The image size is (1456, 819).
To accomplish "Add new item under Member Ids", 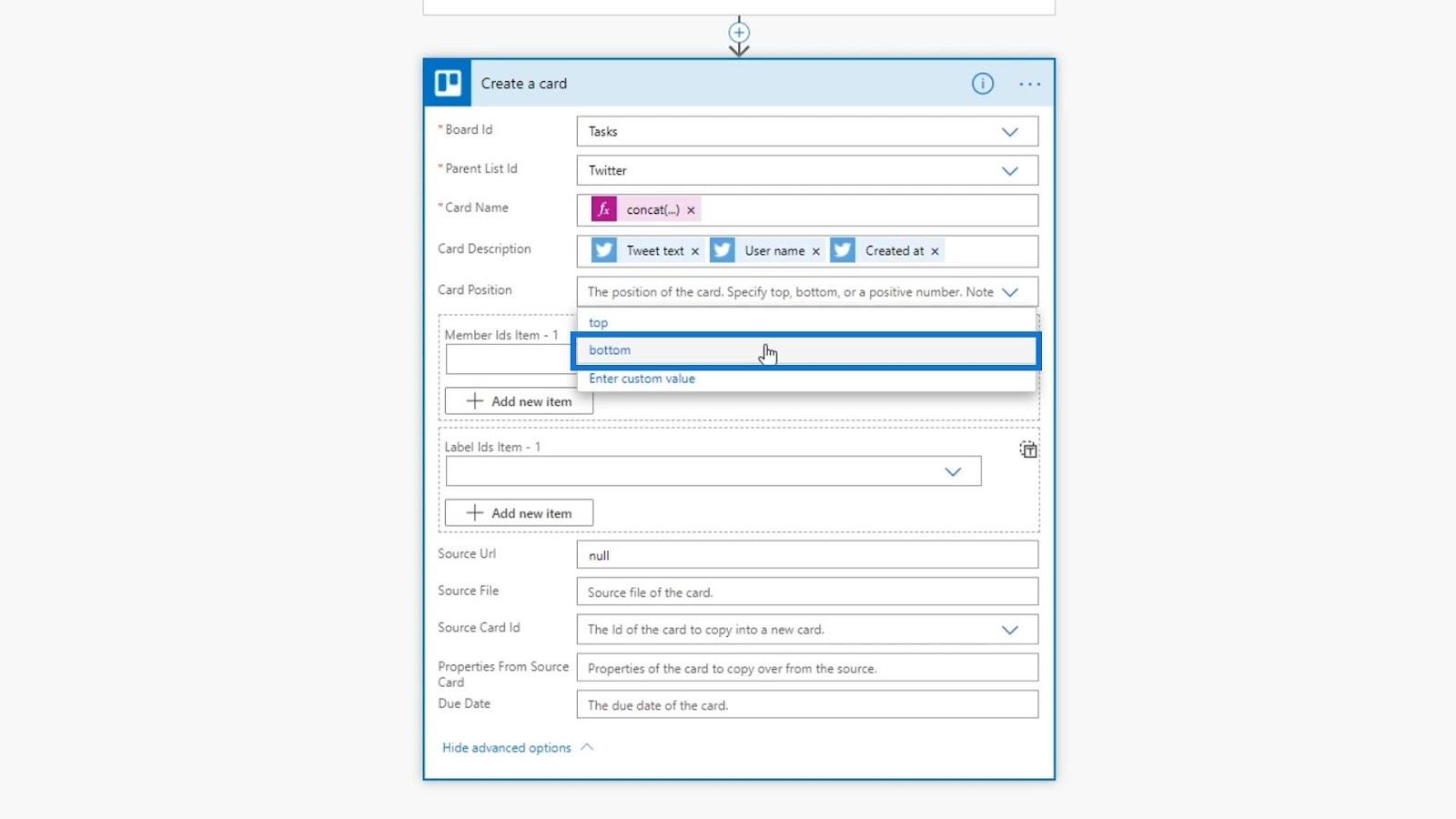I will coord(519,401).
